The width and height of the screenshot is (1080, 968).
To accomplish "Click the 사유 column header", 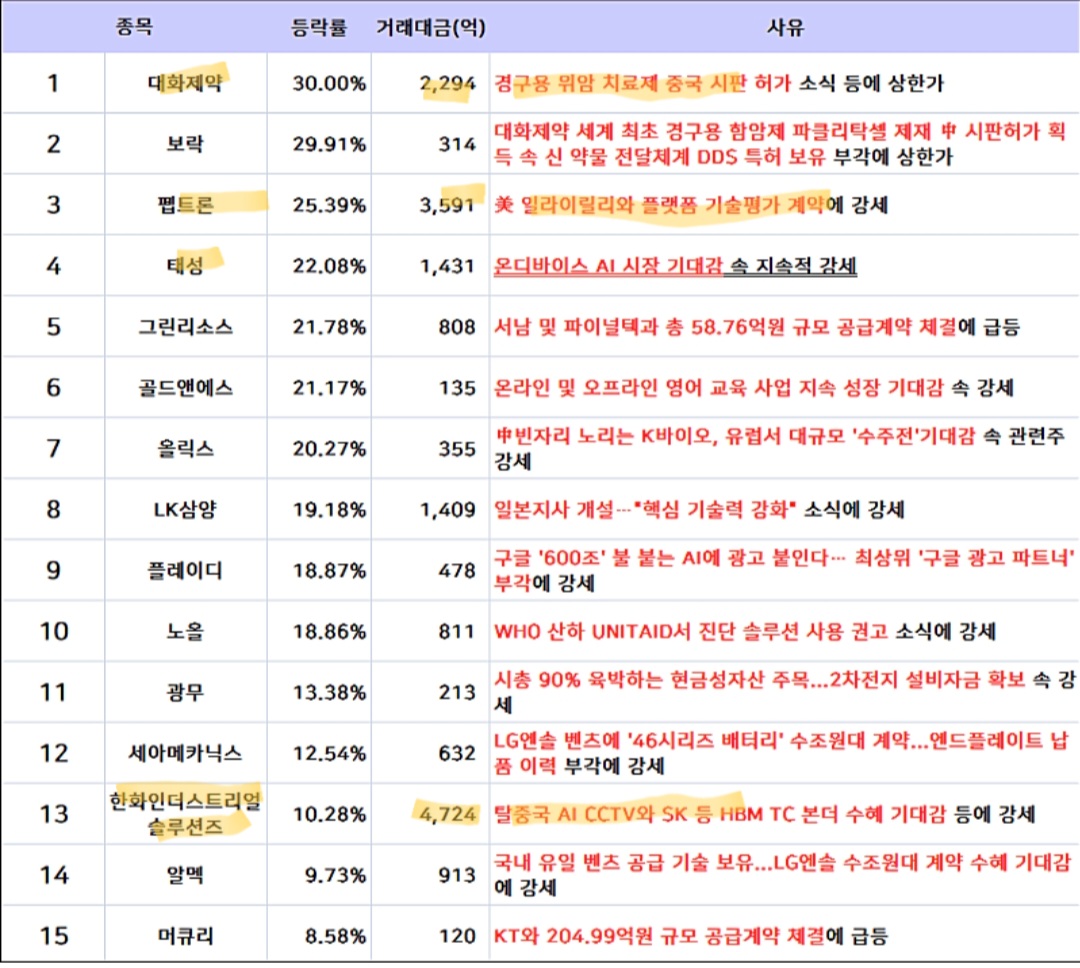I will [x=785, y=27].
